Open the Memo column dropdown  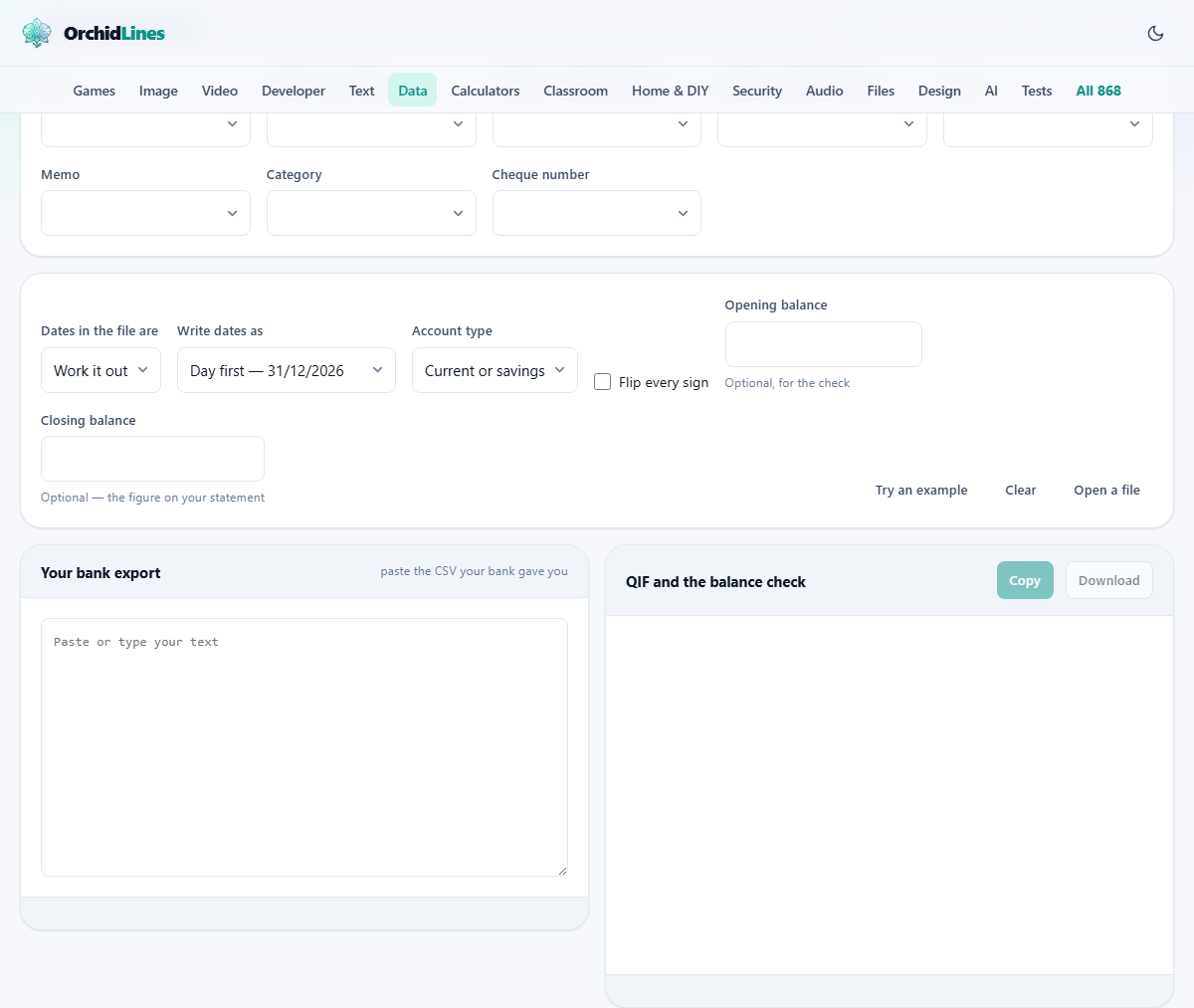(145, 213)
